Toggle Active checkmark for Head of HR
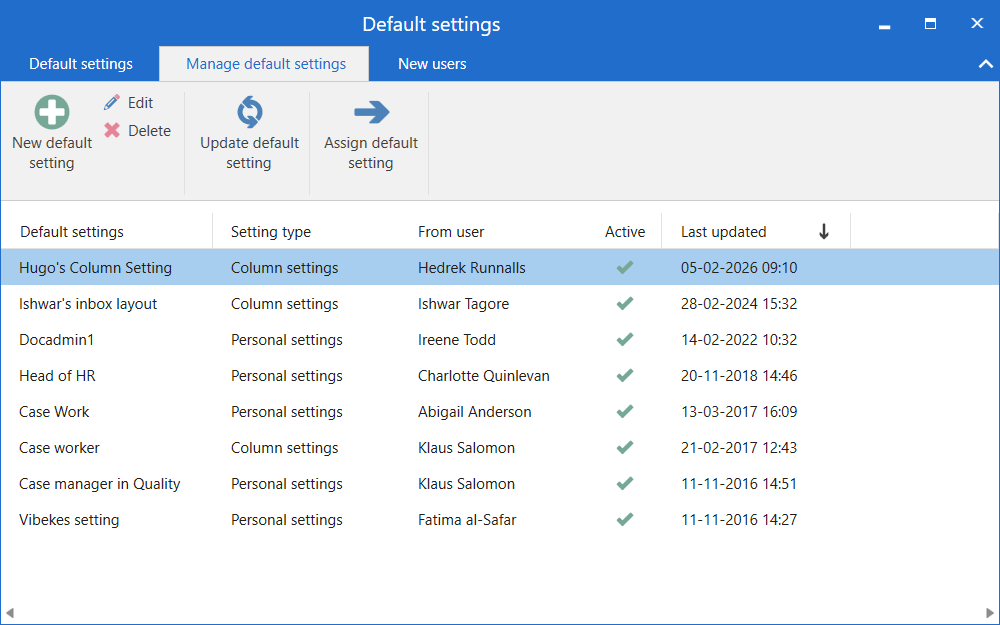 coord(625,376)
